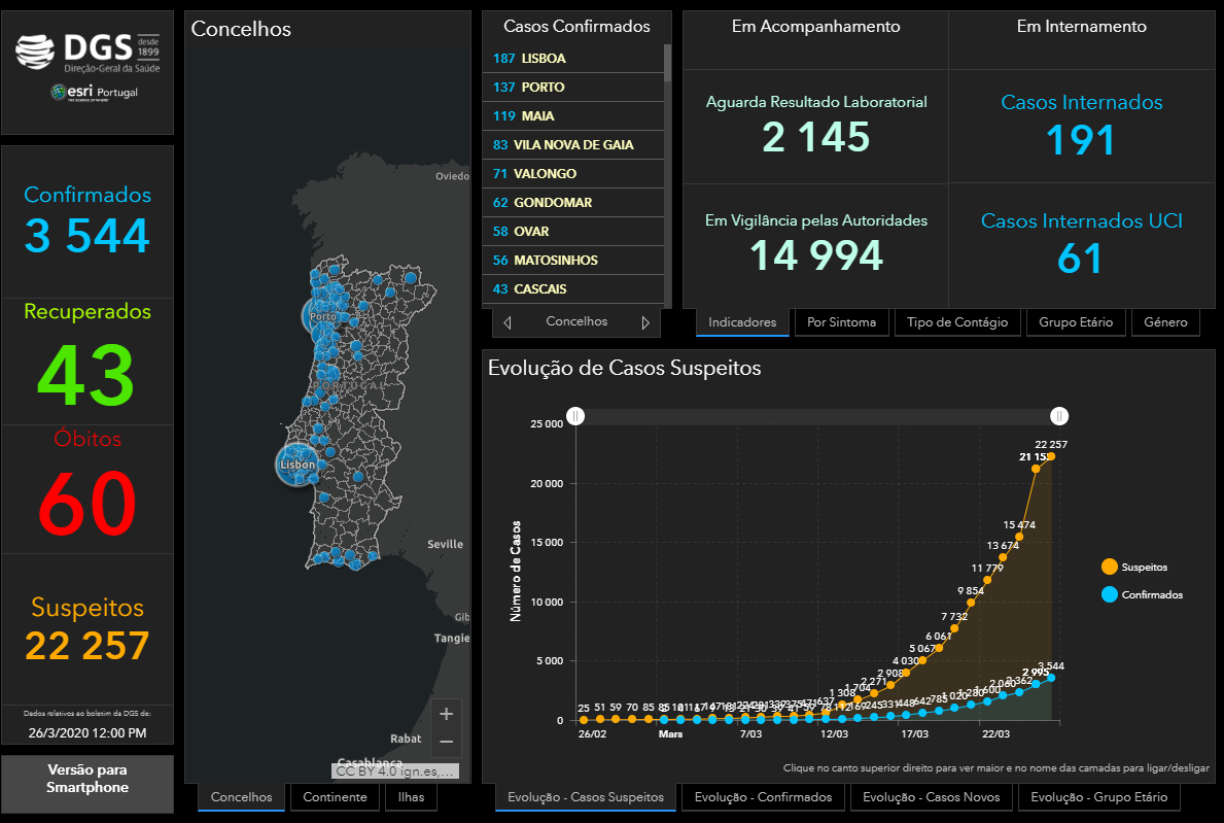Click the DGS logo
The image size is (1224, 823).
(88, 52)
